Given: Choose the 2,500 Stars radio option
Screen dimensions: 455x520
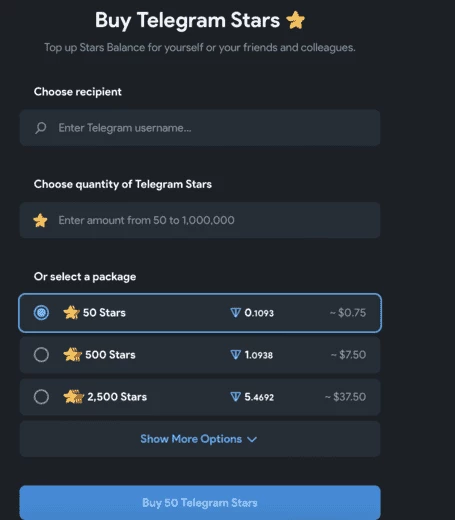Looking at the screenshot, I should tap(41, 397).
